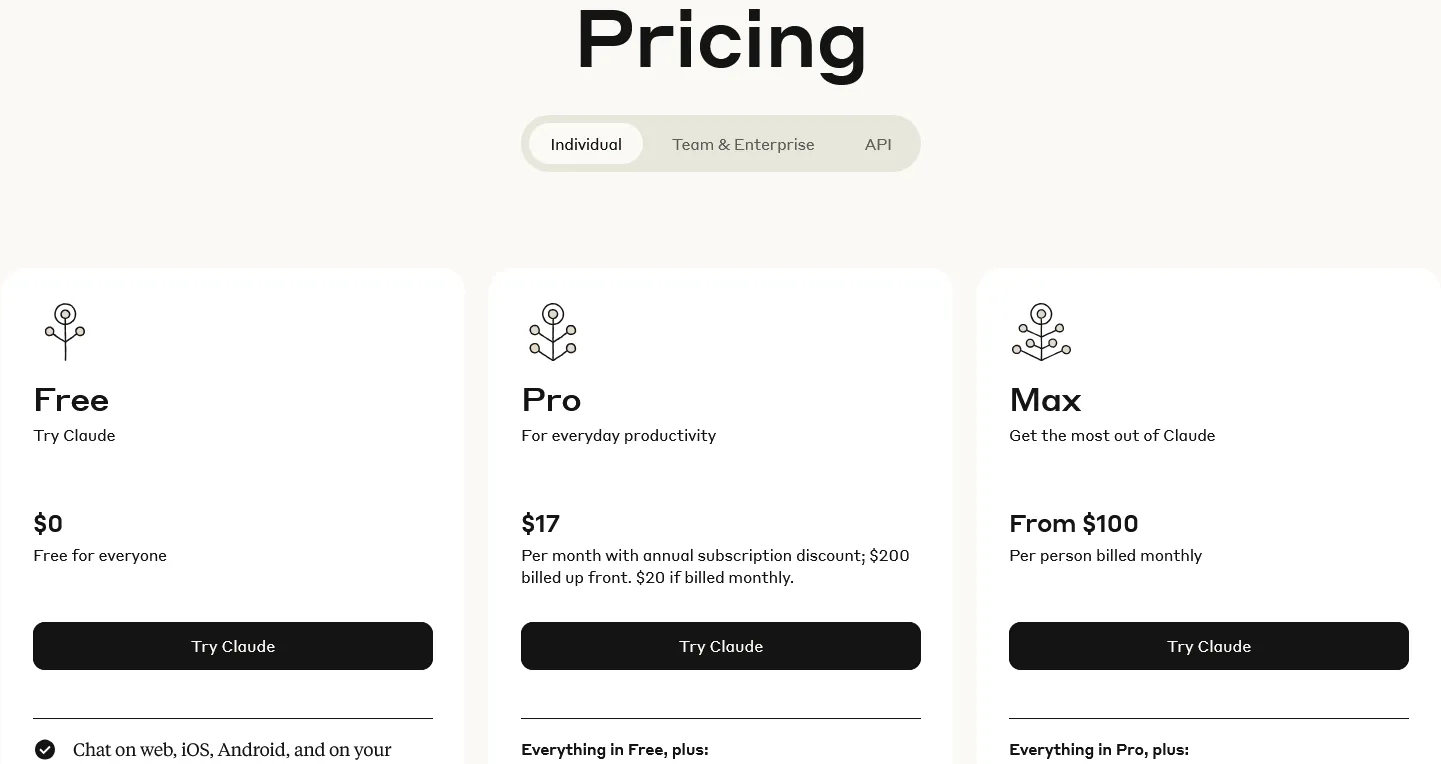Click the Pricing page title
The width and height of the screenshot is (1441, 764).
[721, 42]
